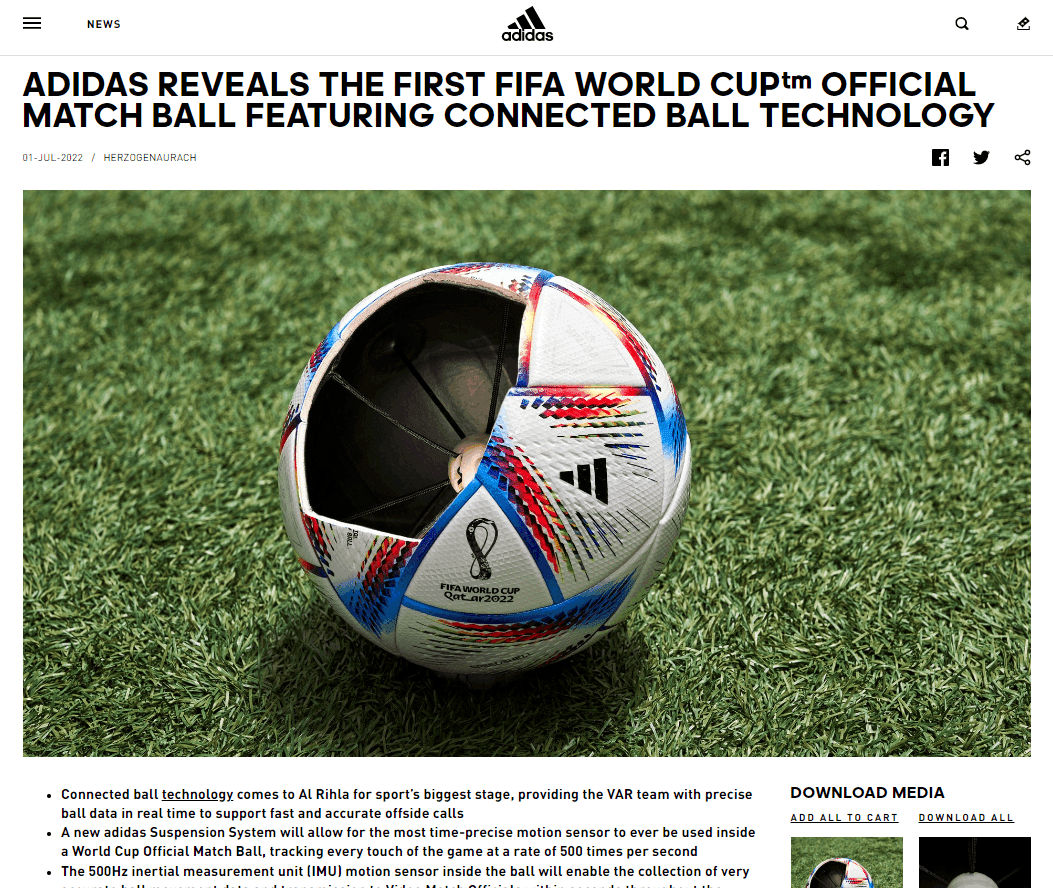Open the hamburger menu

coord(32,24)
